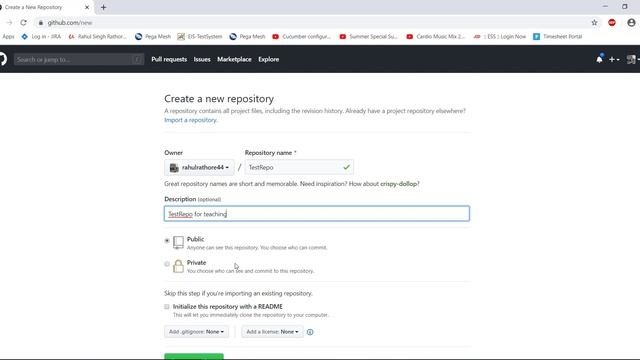Click the site lock icon in the address bar
Screen dimensions: 640x360
(x=40, y=23)
